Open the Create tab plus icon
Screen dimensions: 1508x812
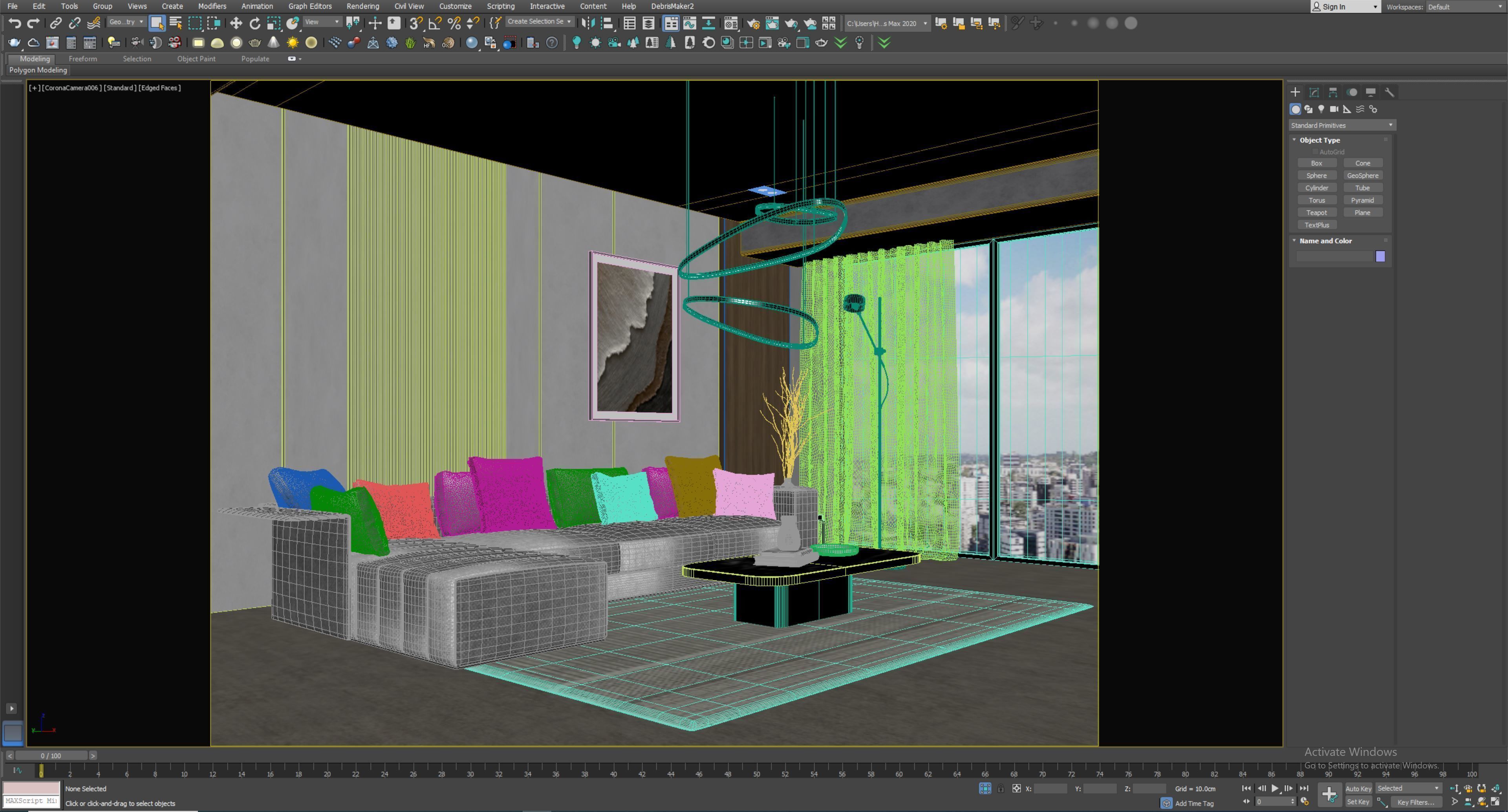click(x=1295, y=92)
